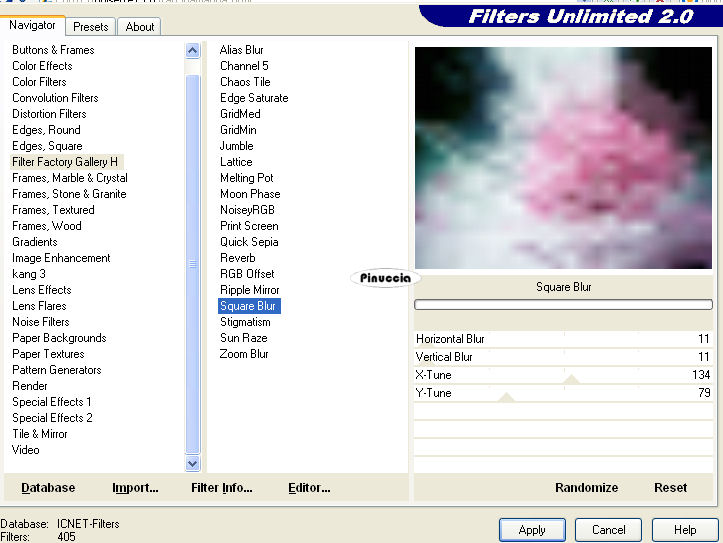Screen dimensions: 723x543
Task: Select Noise Filters category
Action: point(41,322)
